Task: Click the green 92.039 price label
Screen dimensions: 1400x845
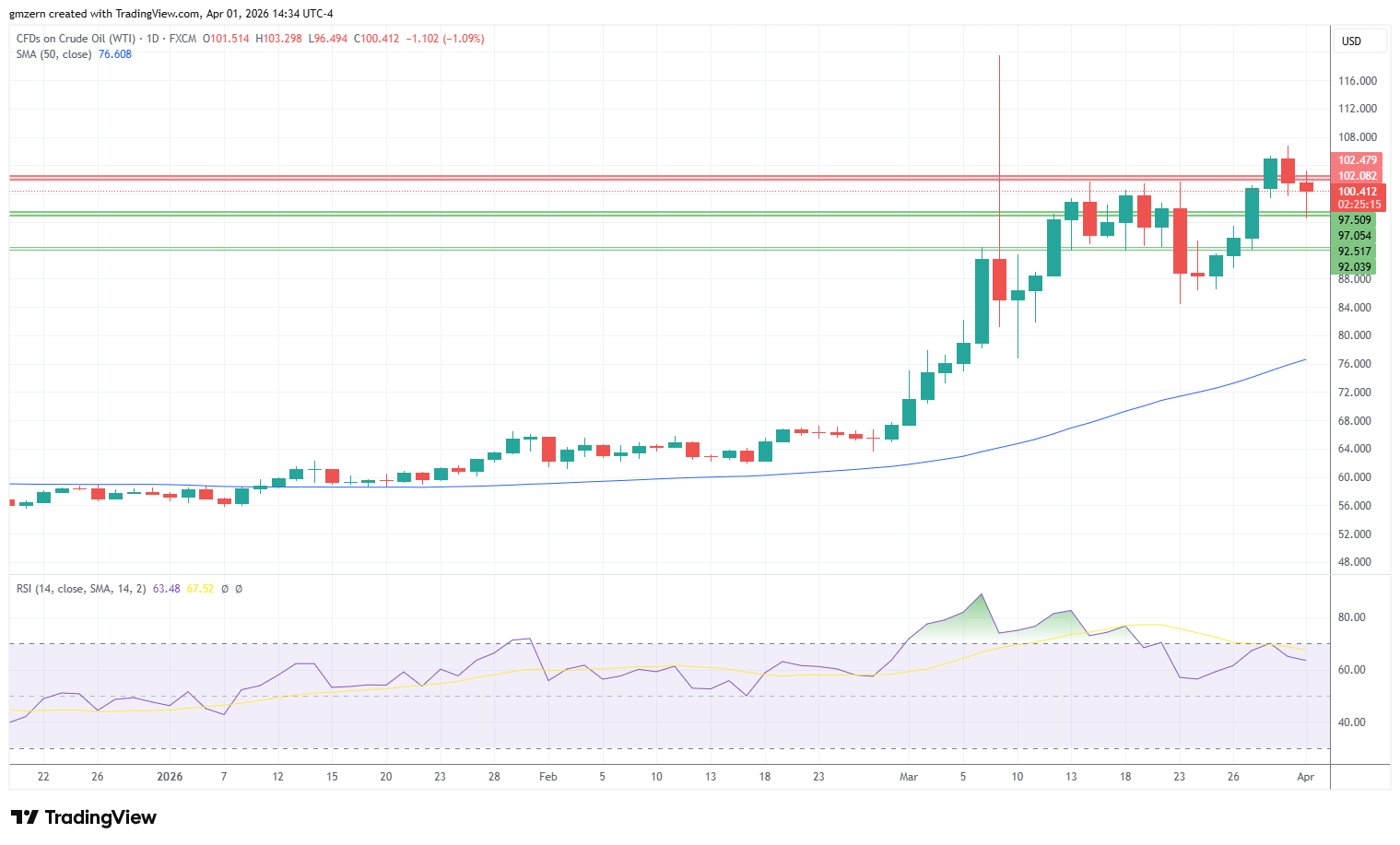Action: click(x=1354, y=267)
